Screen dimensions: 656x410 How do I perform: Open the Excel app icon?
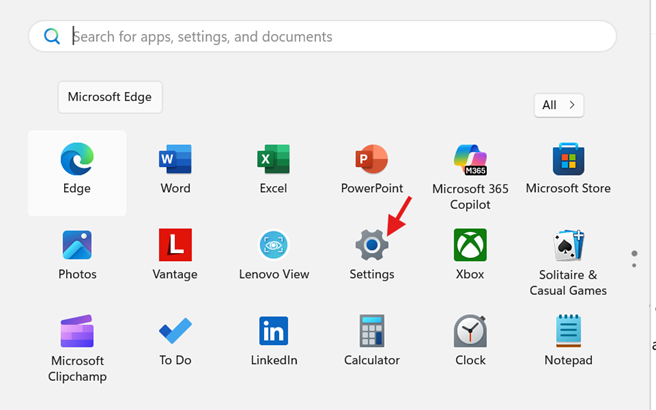[x=273, y=160]
